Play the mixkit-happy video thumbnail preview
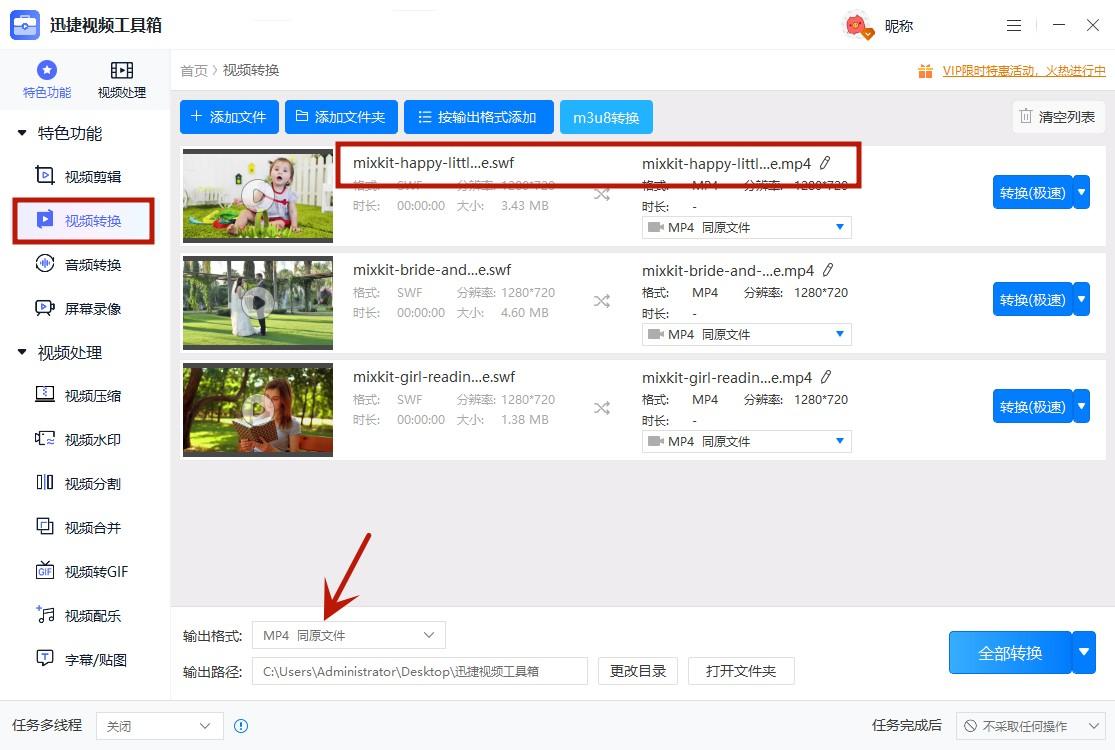 [x=257, y=195]
